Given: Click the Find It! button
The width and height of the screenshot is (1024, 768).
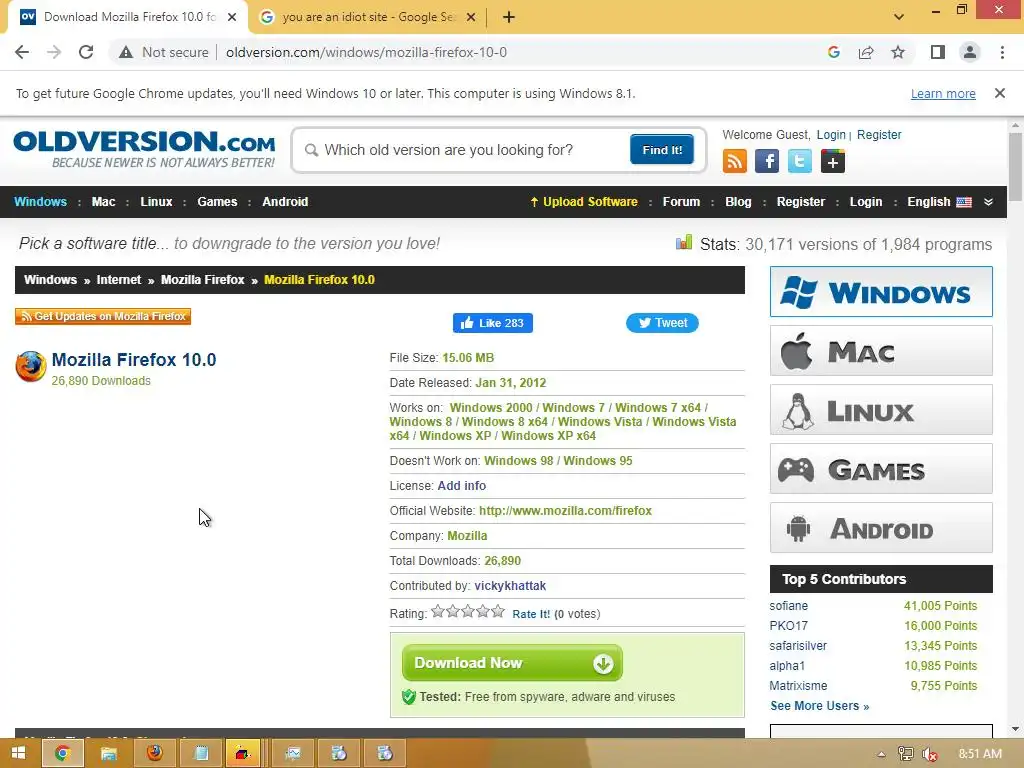Looking at the screenshot, I should (662, 150).
